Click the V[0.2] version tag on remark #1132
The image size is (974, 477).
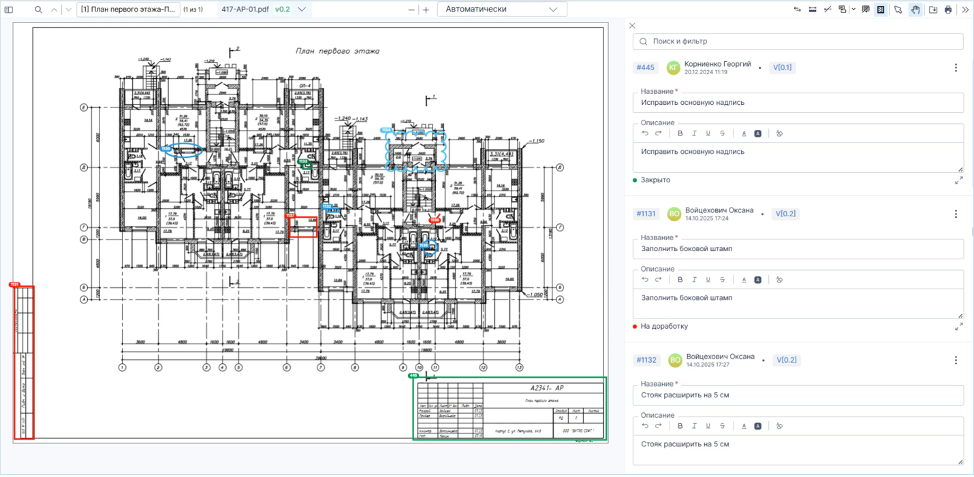(x=785, y=360)
